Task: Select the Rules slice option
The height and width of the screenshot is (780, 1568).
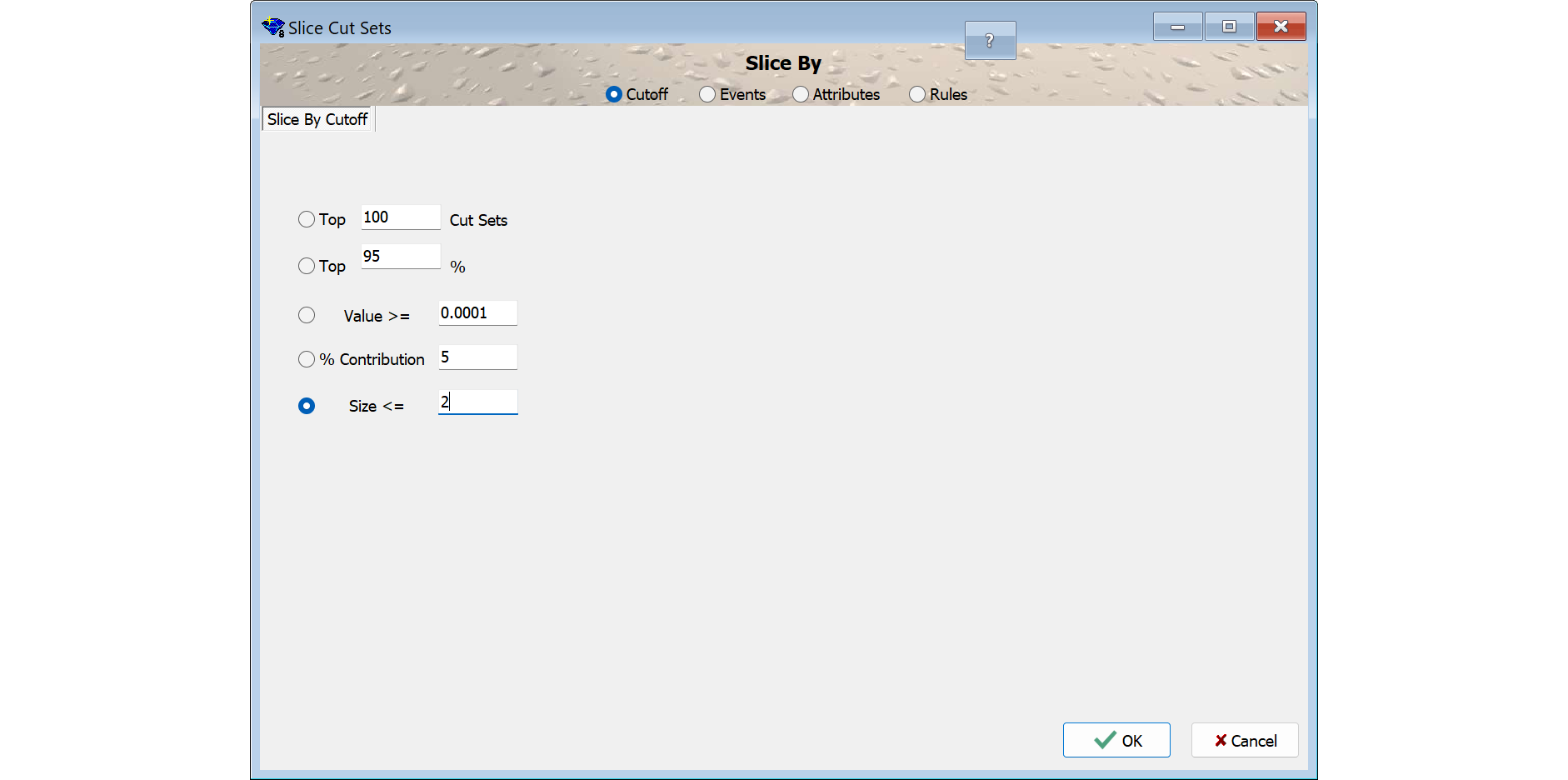Action: 917,94
